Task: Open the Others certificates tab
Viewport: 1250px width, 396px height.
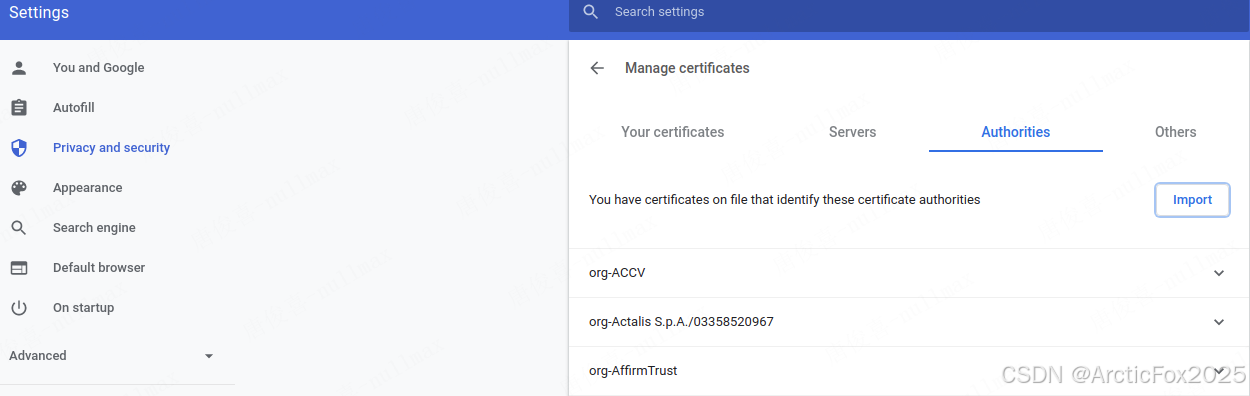Action: [x=1175, y=132]
